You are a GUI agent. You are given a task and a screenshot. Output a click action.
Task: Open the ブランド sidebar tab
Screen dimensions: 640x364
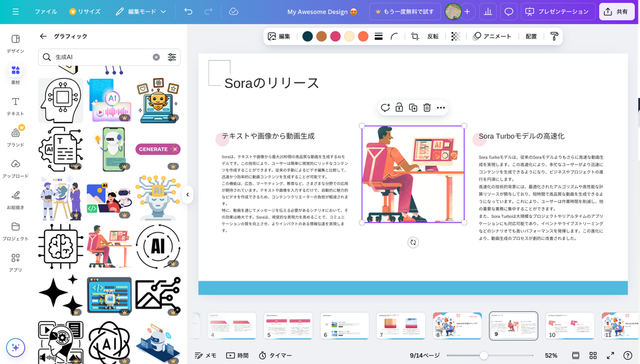(x=16, y=137)
